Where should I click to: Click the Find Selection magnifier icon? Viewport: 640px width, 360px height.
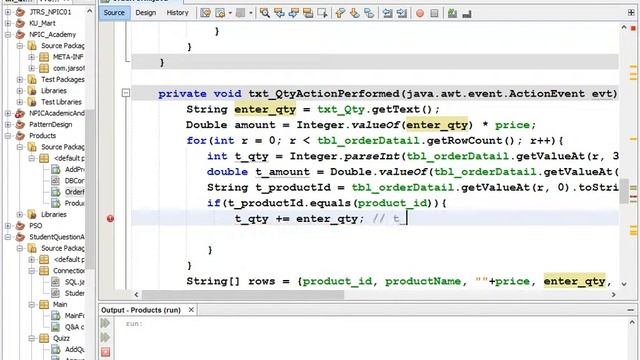pos(264,13)
